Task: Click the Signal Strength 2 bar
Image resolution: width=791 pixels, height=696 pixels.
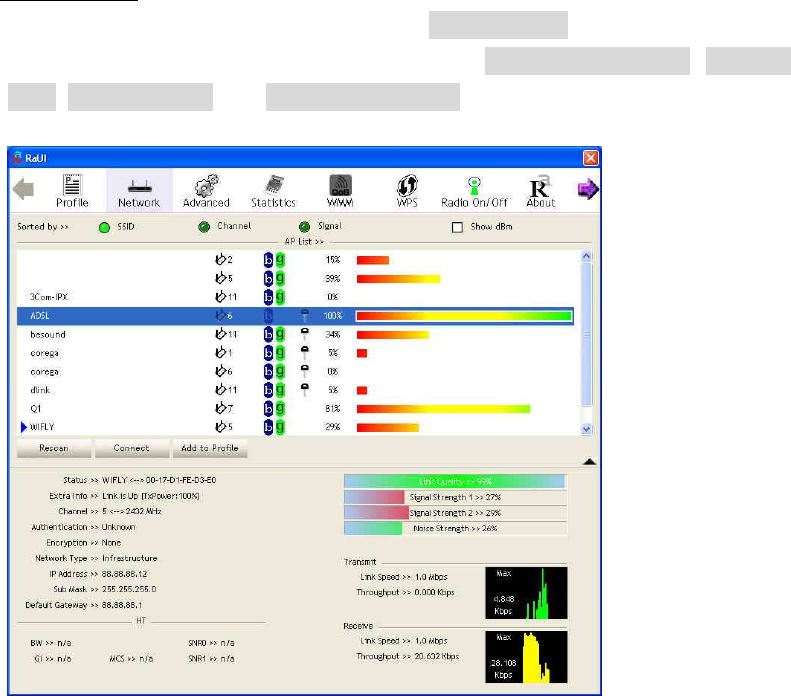Action: coord(456,513)
